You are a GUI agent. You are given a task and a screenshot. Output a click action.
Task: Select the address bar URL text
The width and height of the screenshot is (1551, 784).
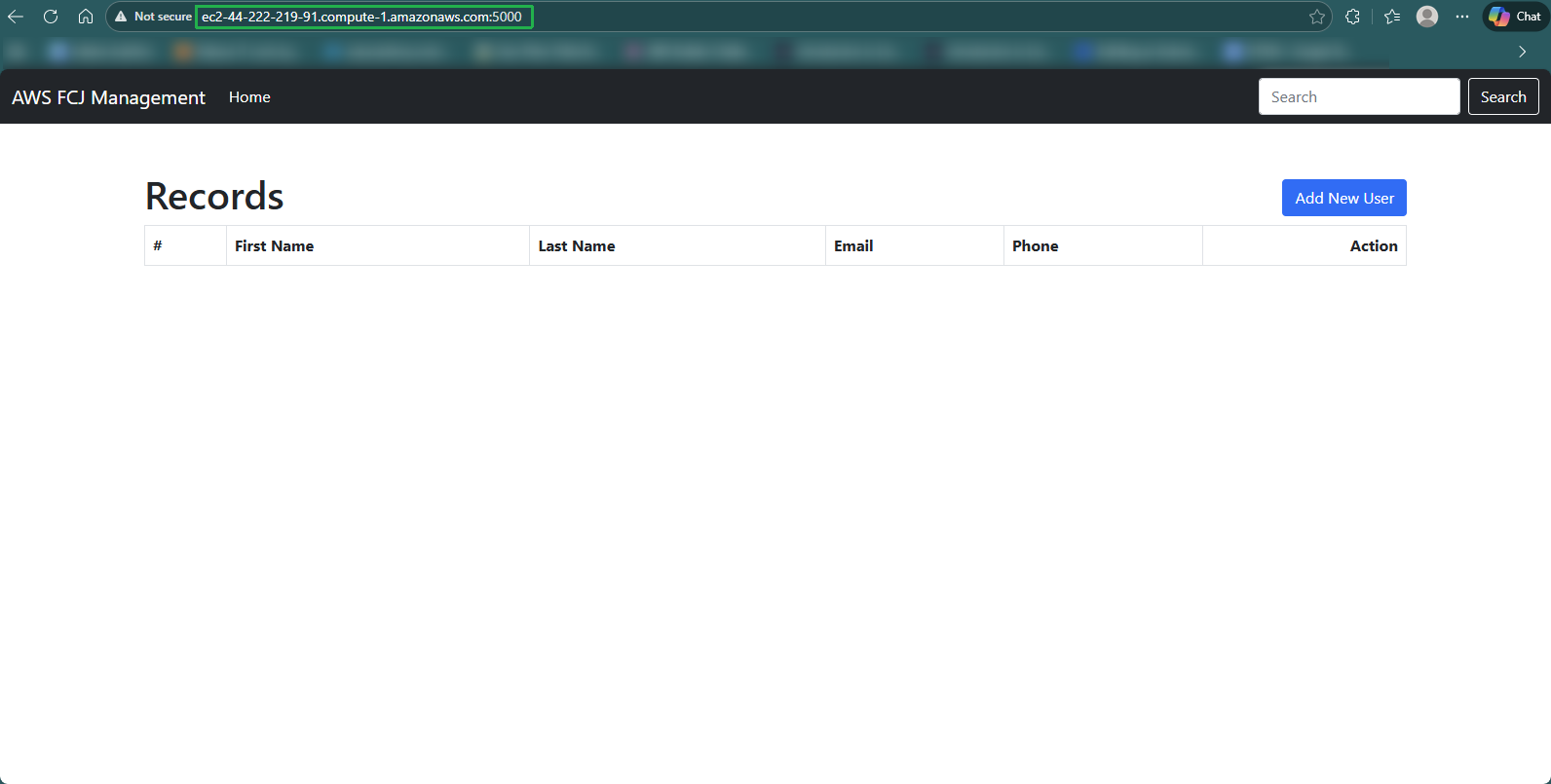tap(361, 17)
